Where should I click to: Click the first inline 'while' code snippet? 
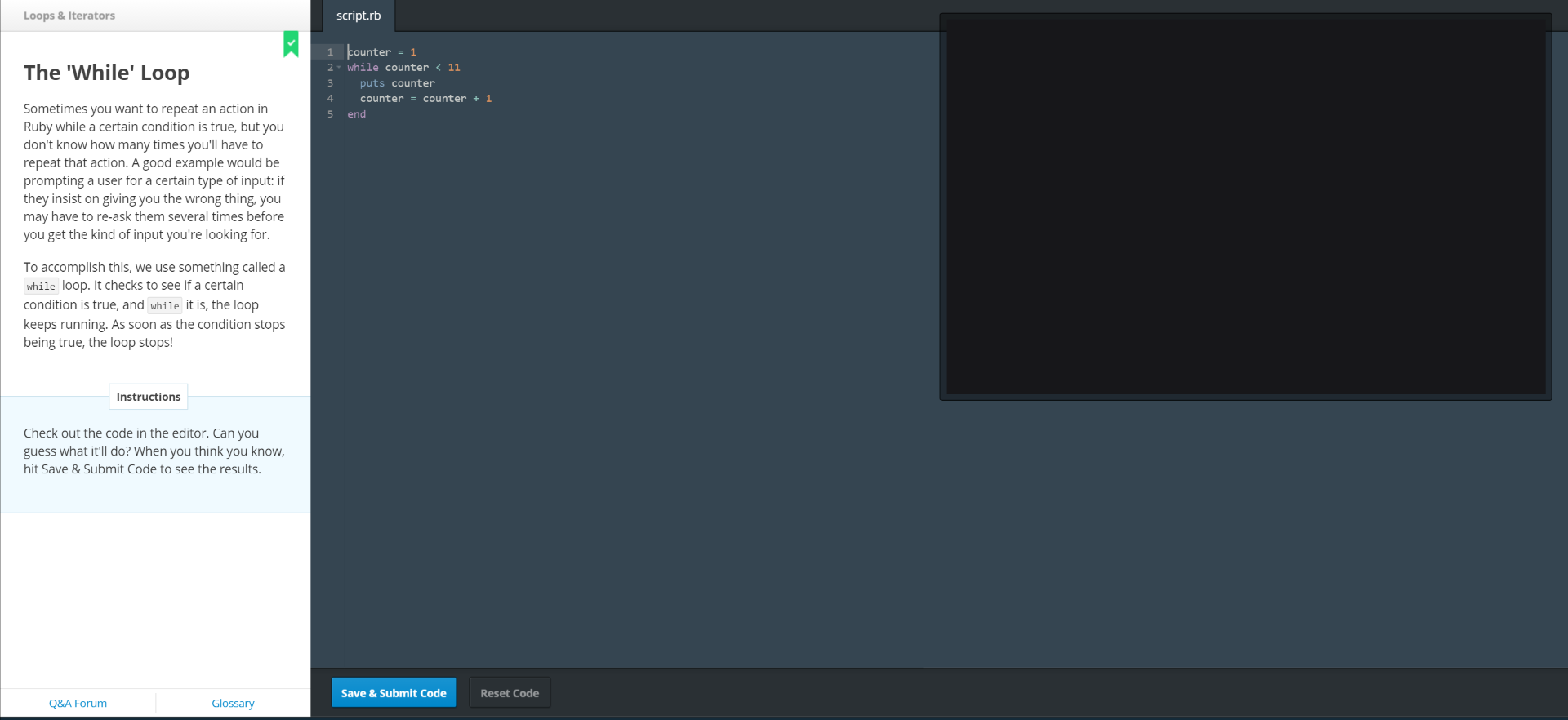pos(41,287)
